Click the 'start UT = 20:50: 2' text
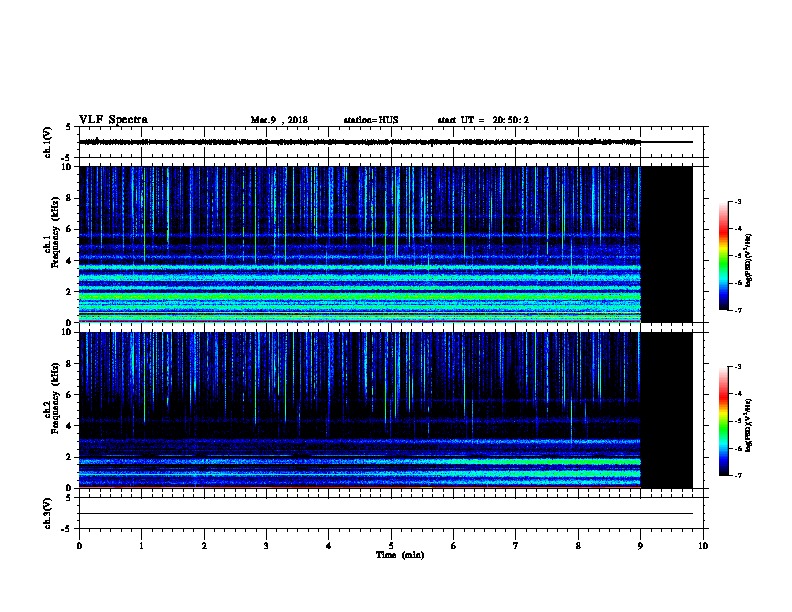 coord(483,120)
